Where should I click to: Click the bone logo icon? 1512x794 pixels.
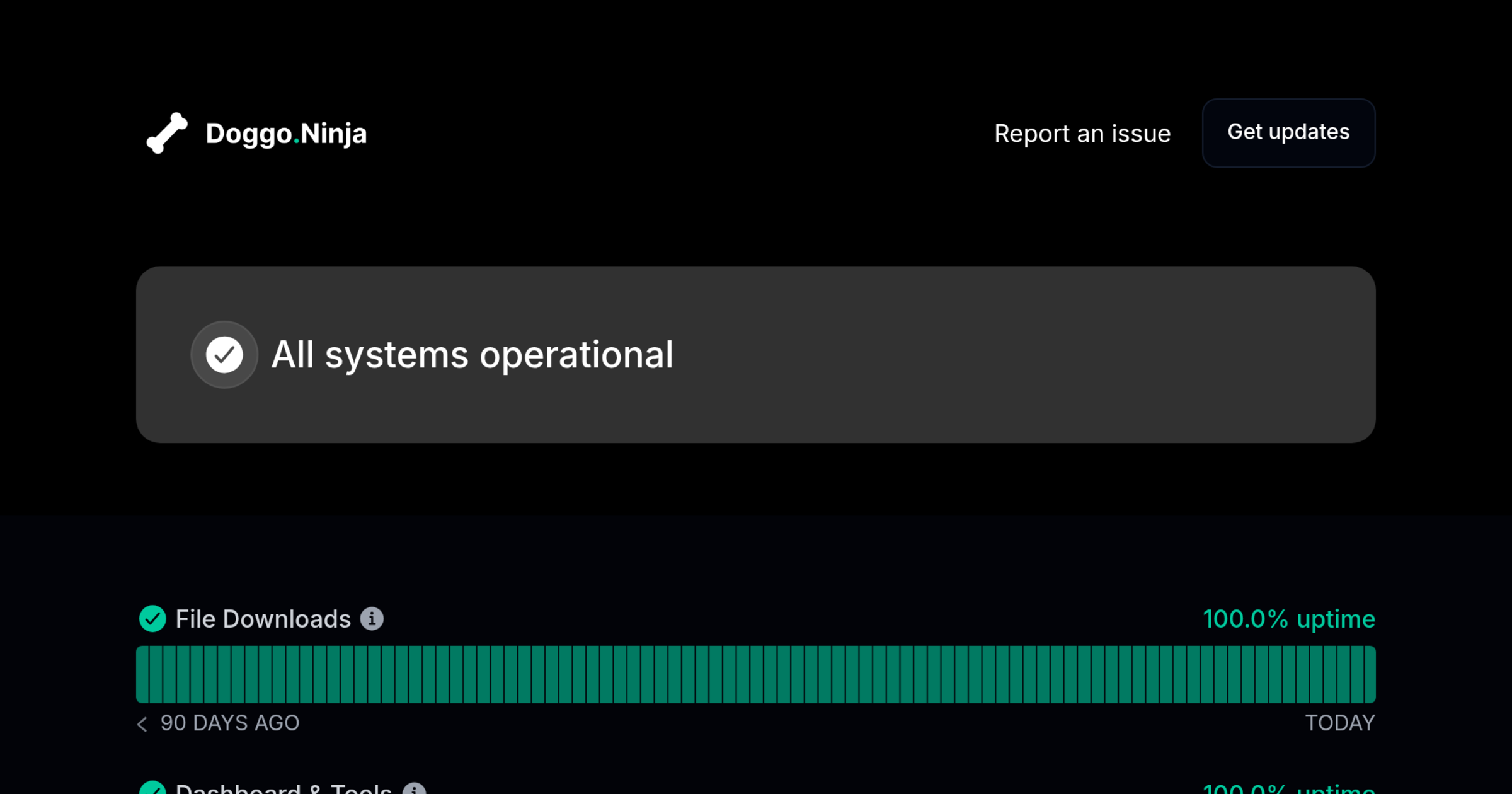click(167, 133)
